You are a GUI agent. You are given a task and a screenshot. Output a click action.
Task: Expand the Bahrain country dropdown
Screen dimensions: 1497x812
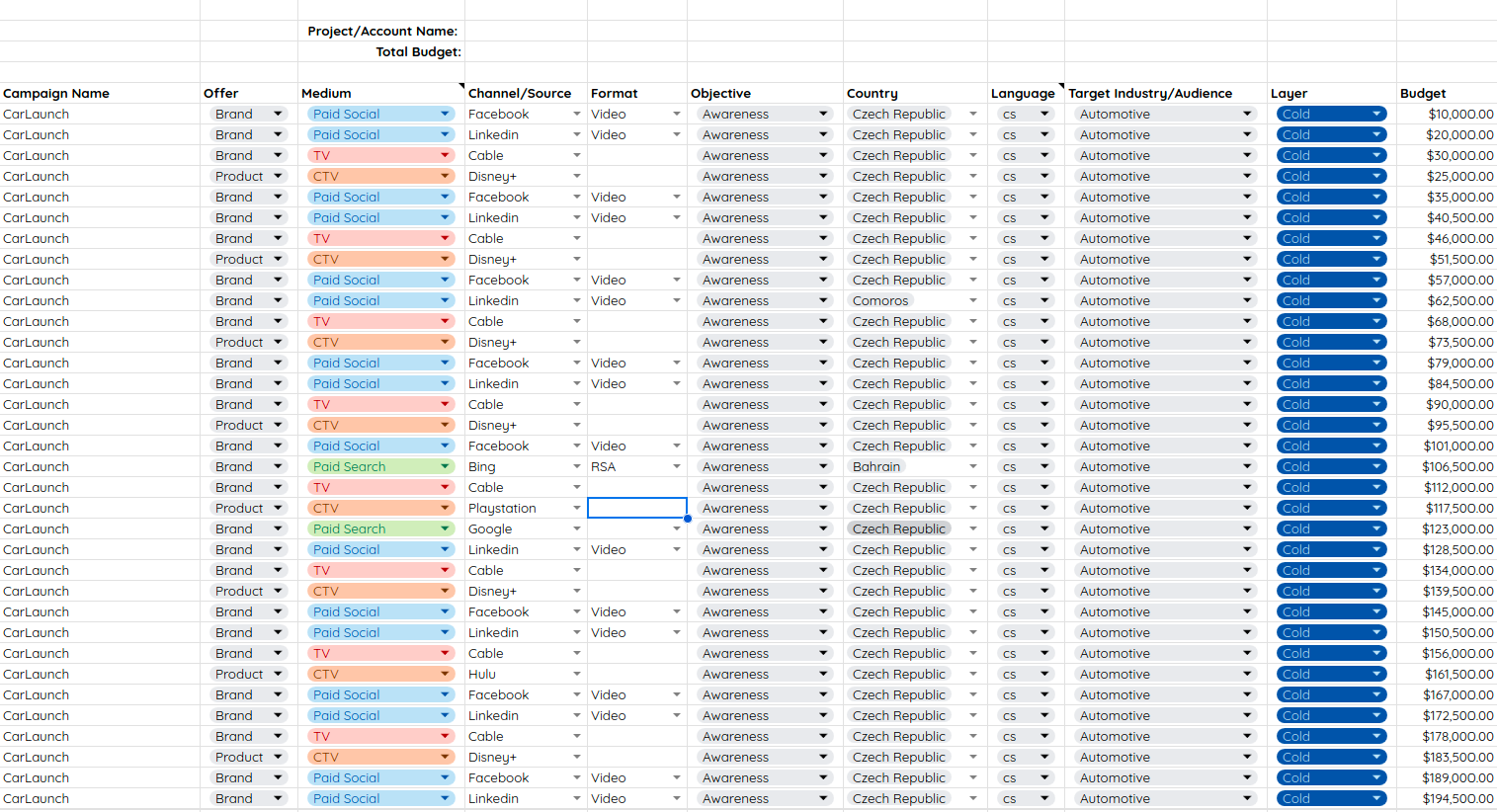click(x=972, y=466)
